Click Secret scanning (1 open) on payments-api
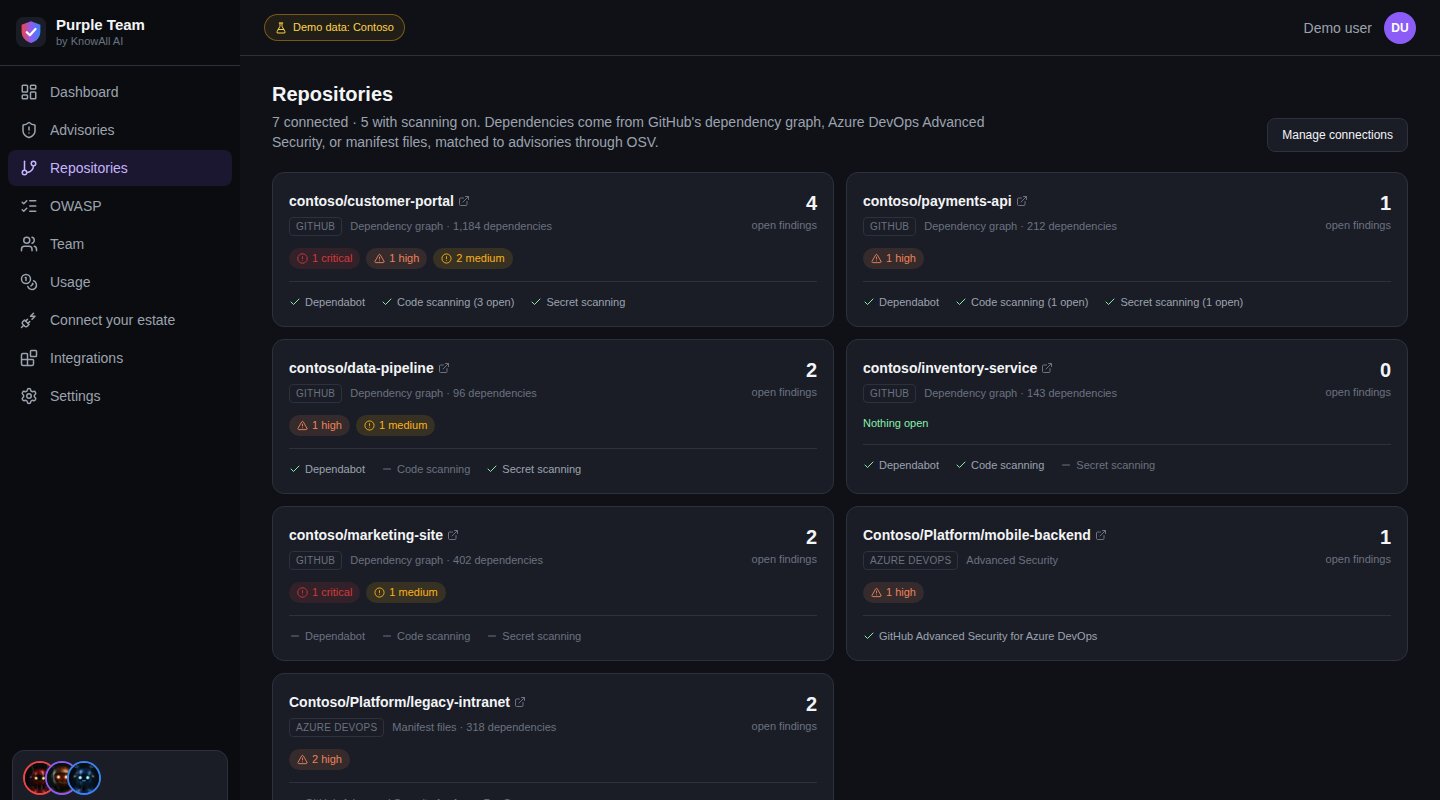 [x=1174, y=302]
